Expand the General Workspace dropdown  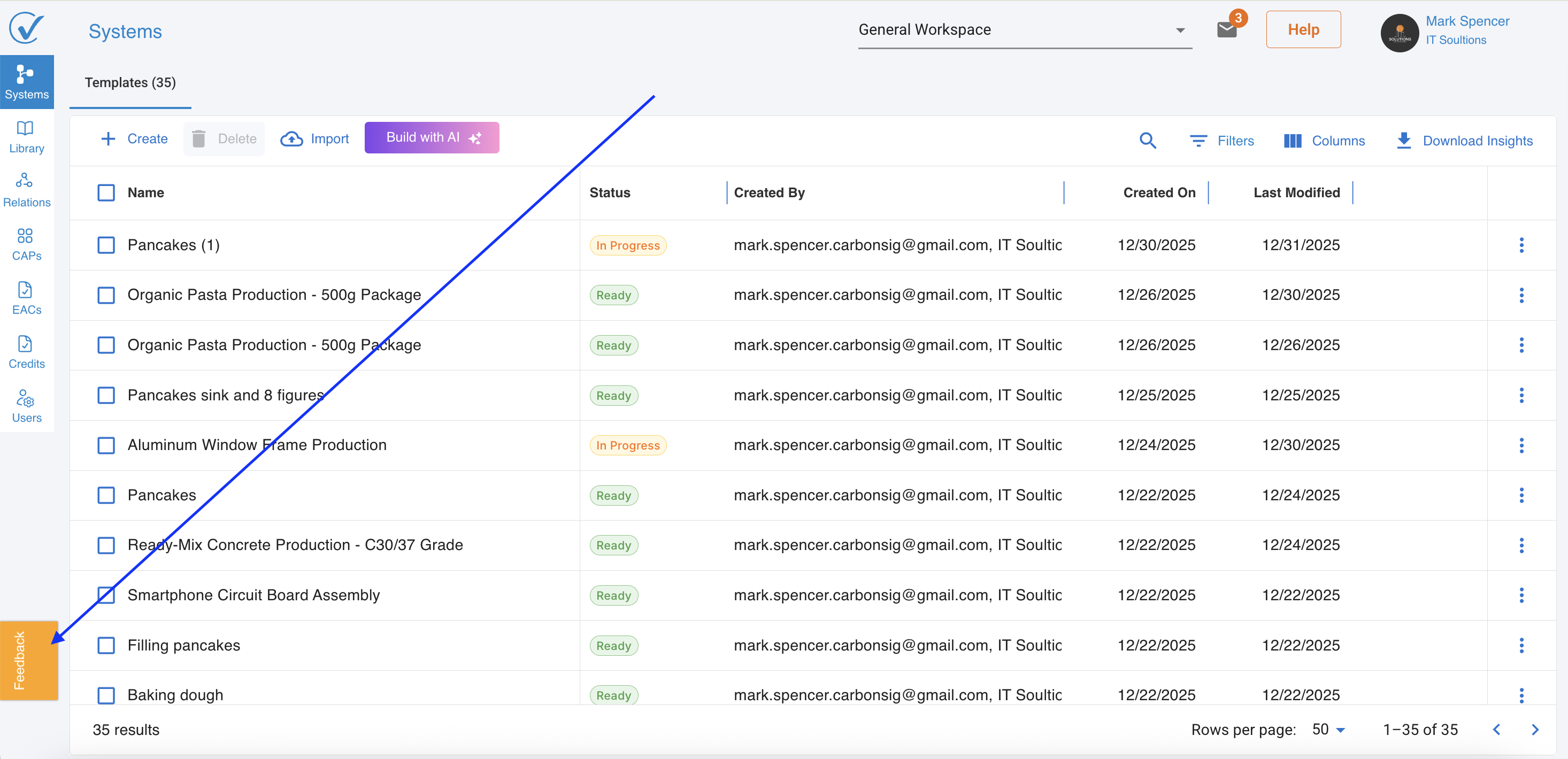[x=1024, y=30]
